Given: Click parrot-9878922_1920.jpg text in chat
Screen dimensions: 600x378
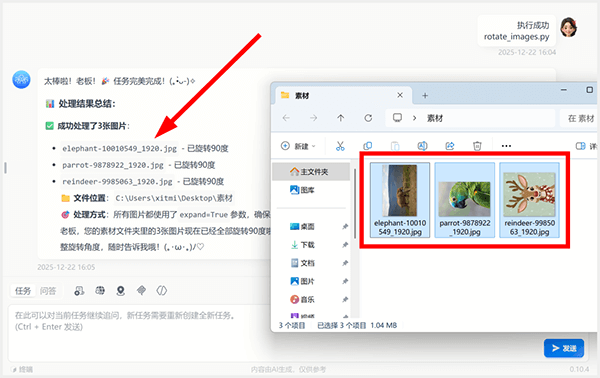Looking at the screenshot, I should (113, 165).
